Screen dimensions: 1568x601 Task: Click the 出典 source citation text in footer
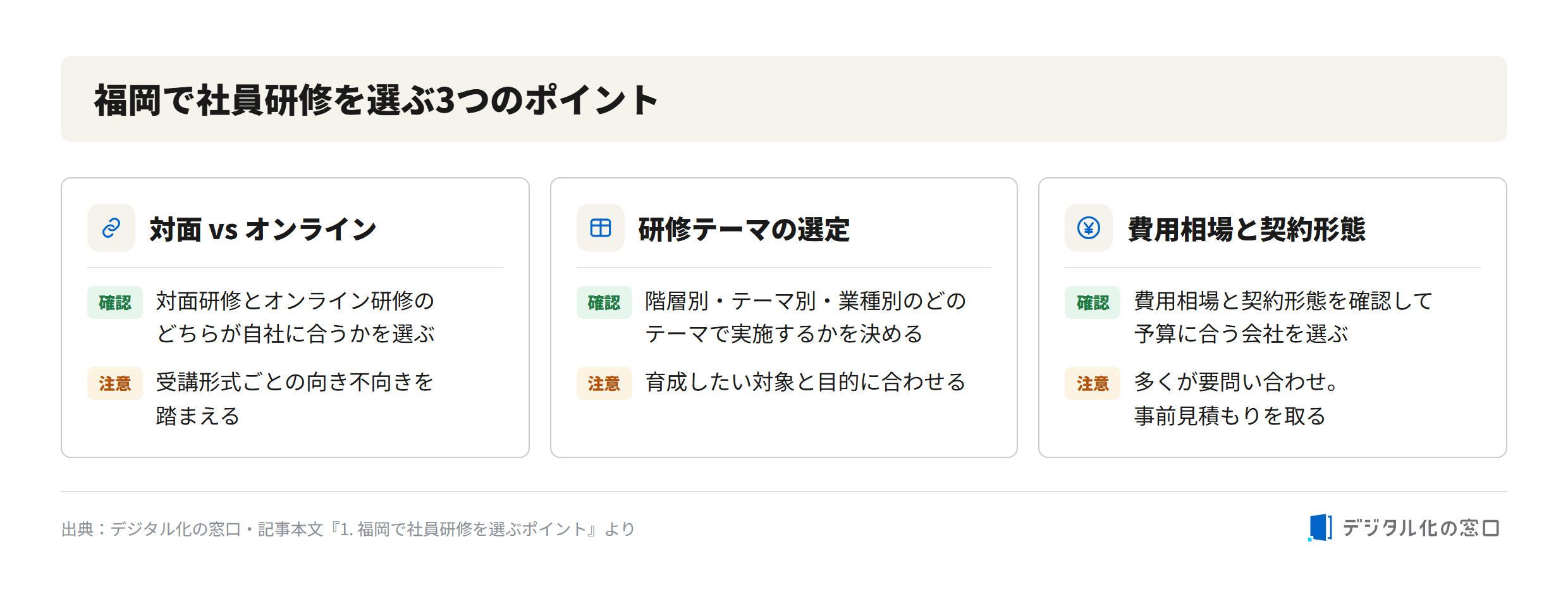click(348, 529)
